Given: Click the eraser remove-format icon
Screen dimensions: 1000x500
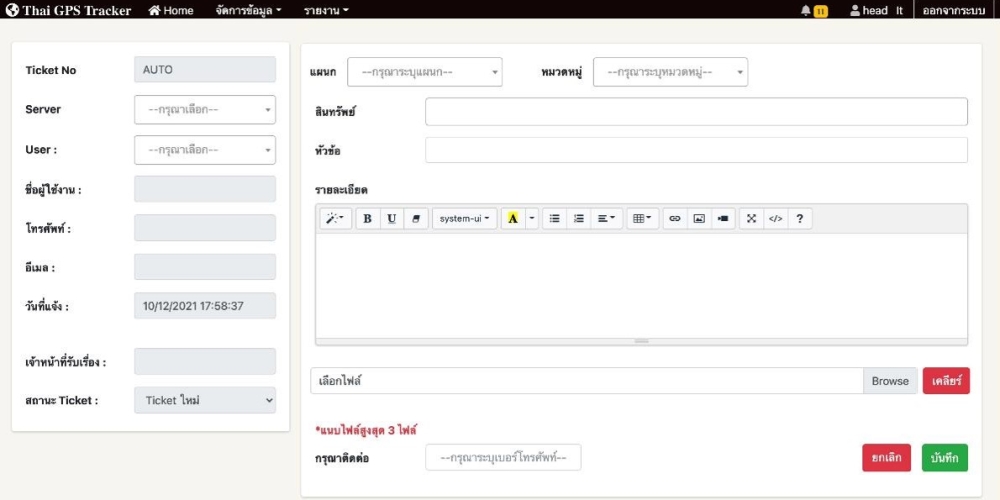Looking at the screenshot, I should tap(416, 218).
